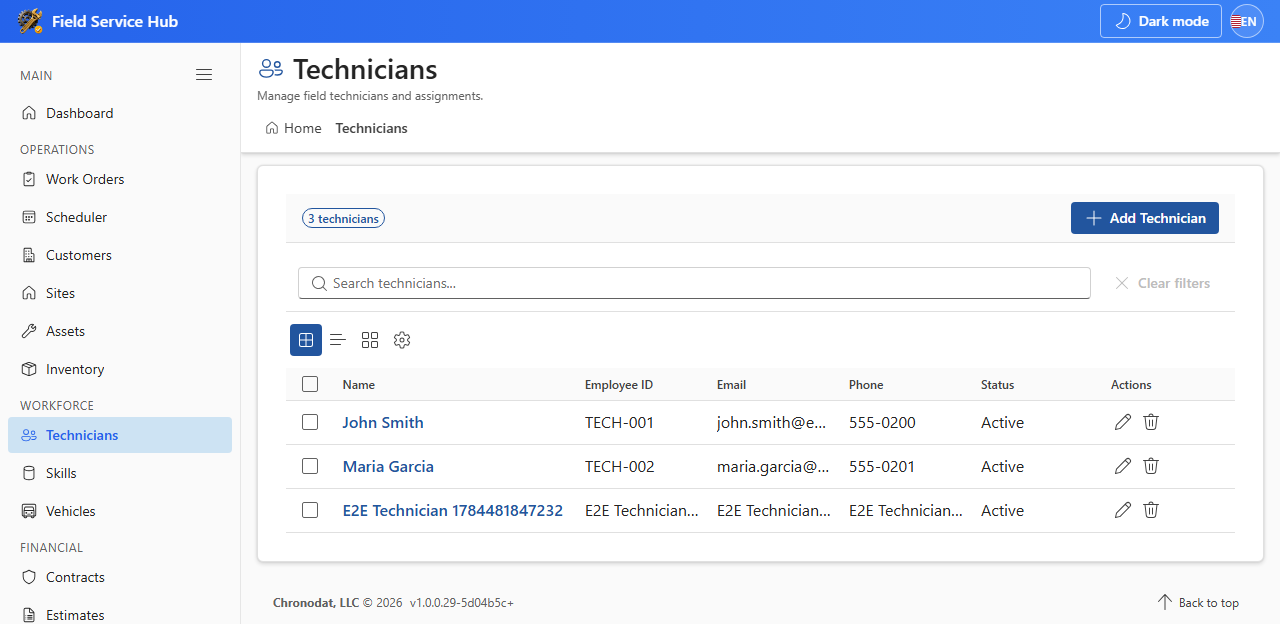Click version v1.0.0.29-5d04b5c+ text
The width and height of the screenshot is (1280, 624).
461,603
